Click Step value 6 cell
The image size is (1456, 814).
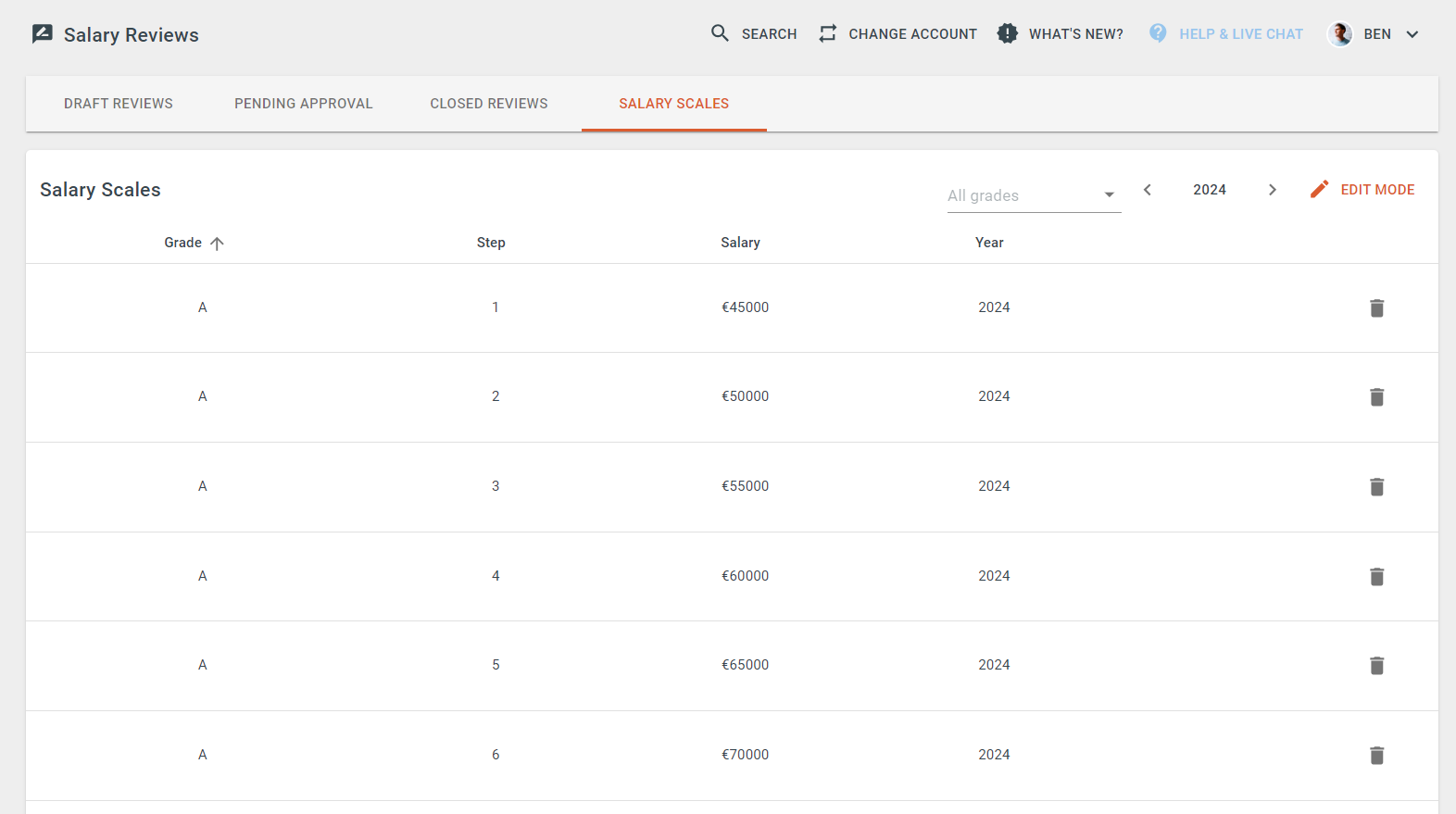pos(496,755)
